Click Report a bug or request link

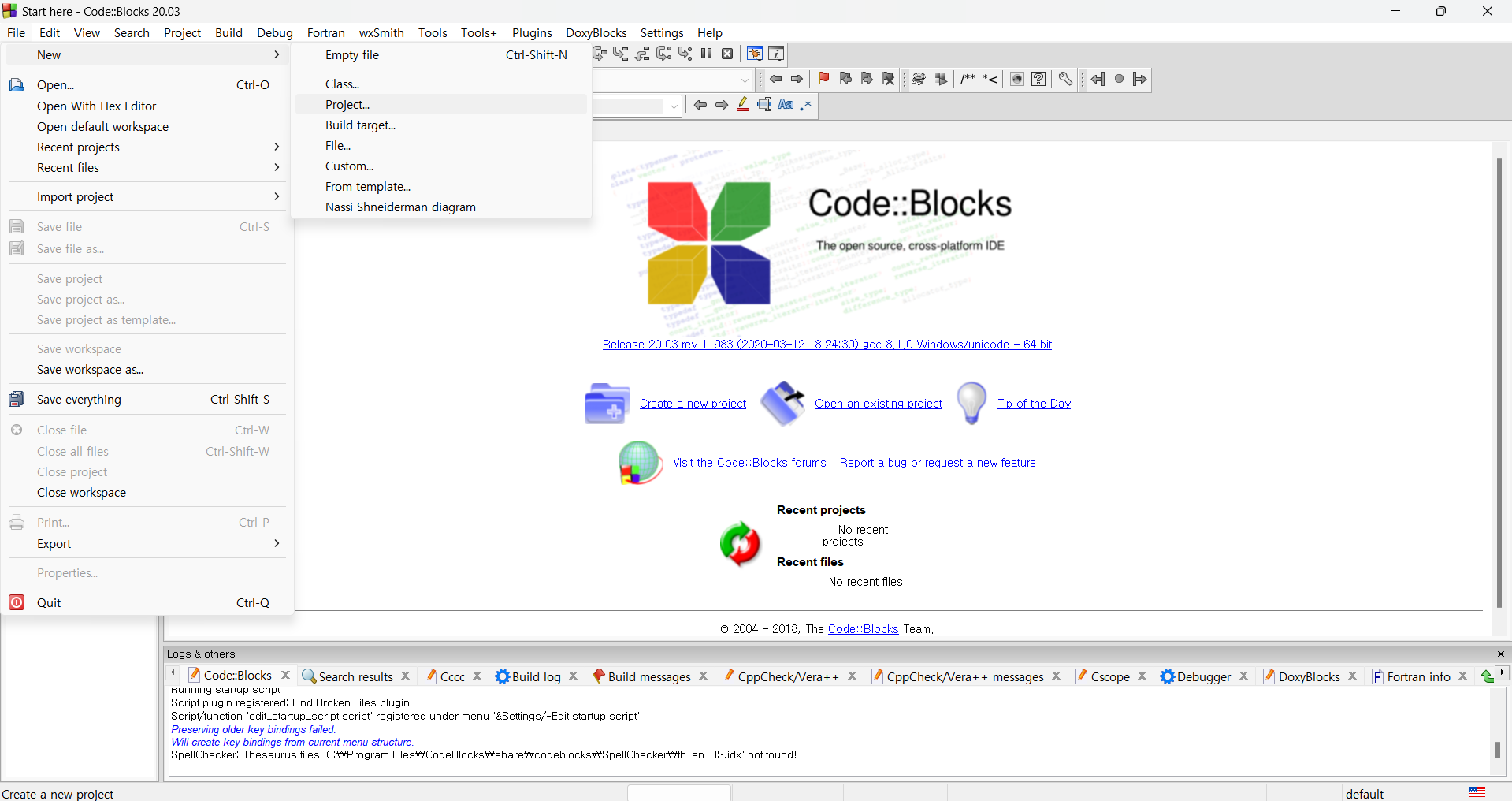(x=939, y=462)
